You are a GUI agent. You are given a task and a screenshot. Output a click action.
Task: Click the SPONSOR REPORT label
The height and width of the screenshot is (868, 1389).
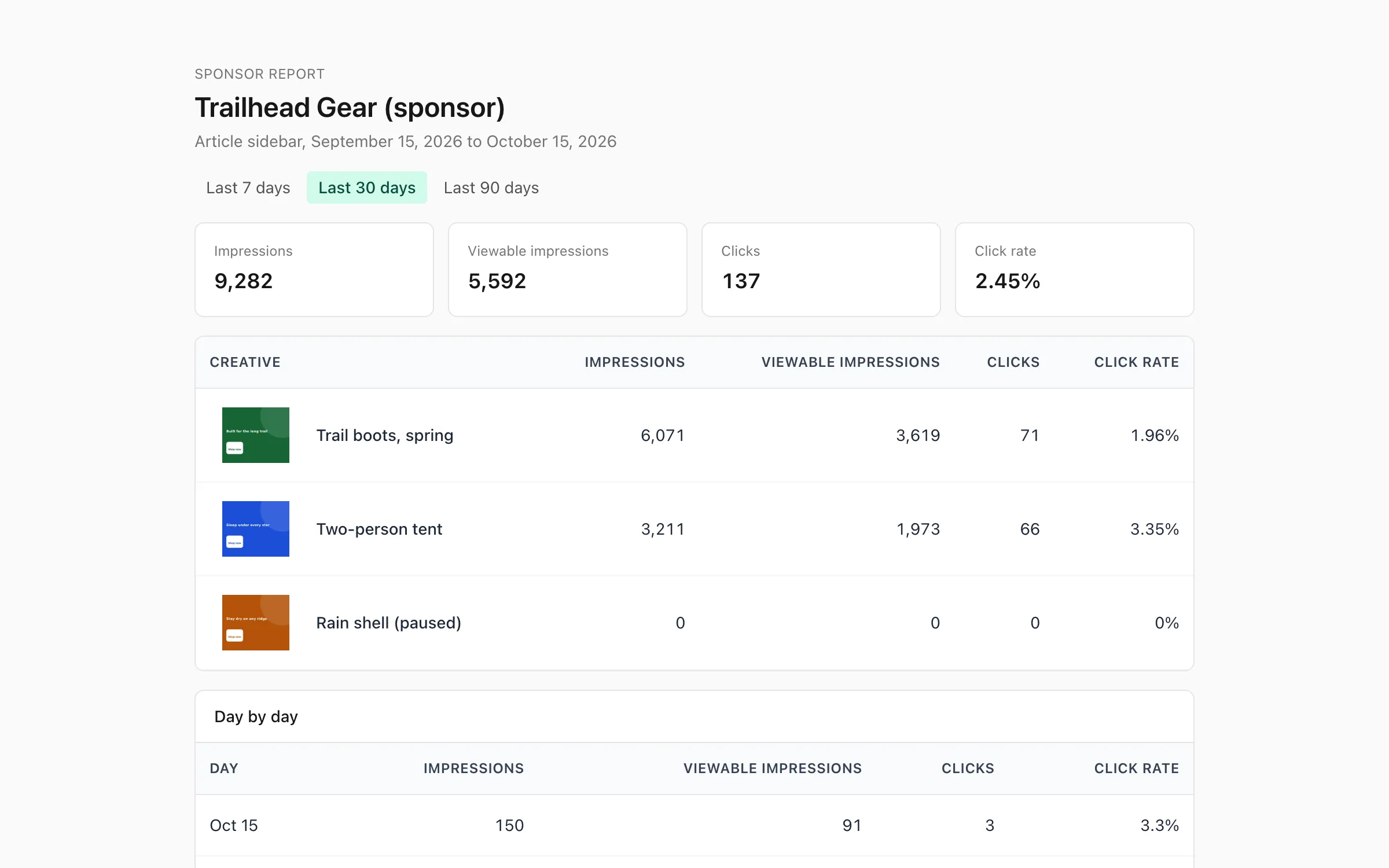pyautogui.click(x=259, y=74)
